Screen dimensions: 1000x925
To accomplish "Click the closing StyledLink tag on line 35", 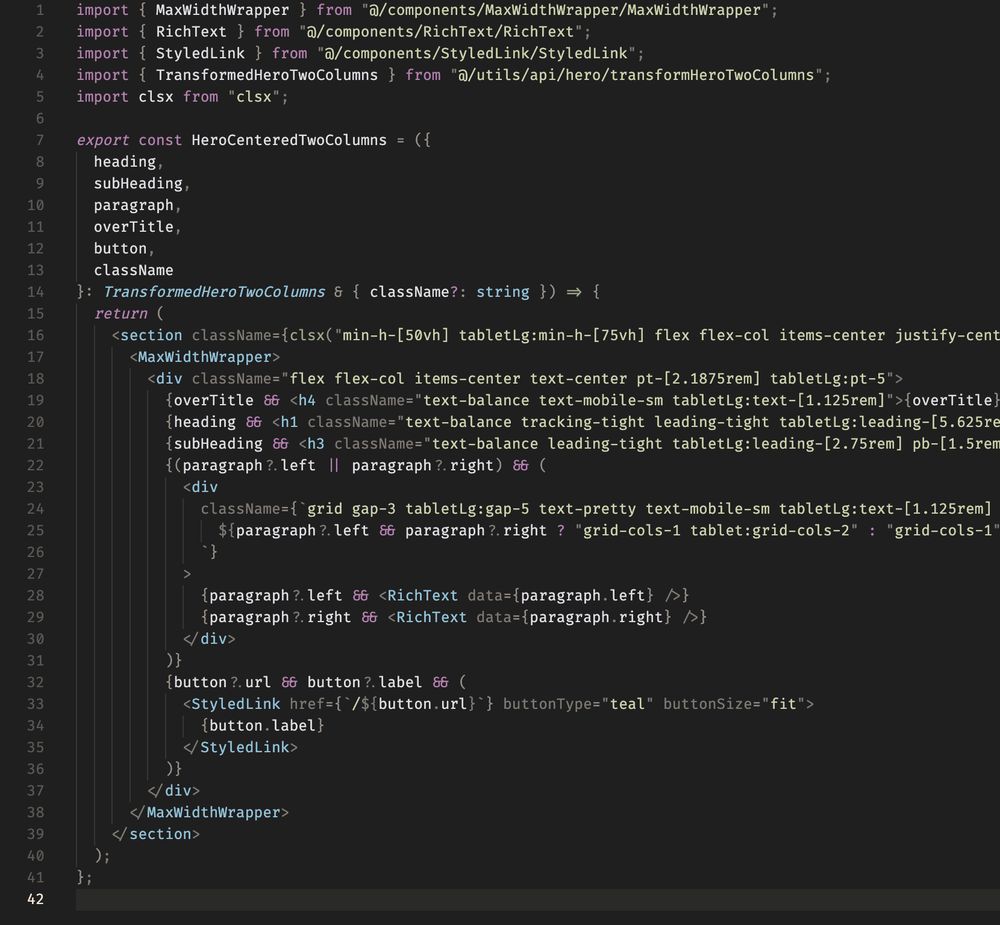I will click(x=240, y=748).
